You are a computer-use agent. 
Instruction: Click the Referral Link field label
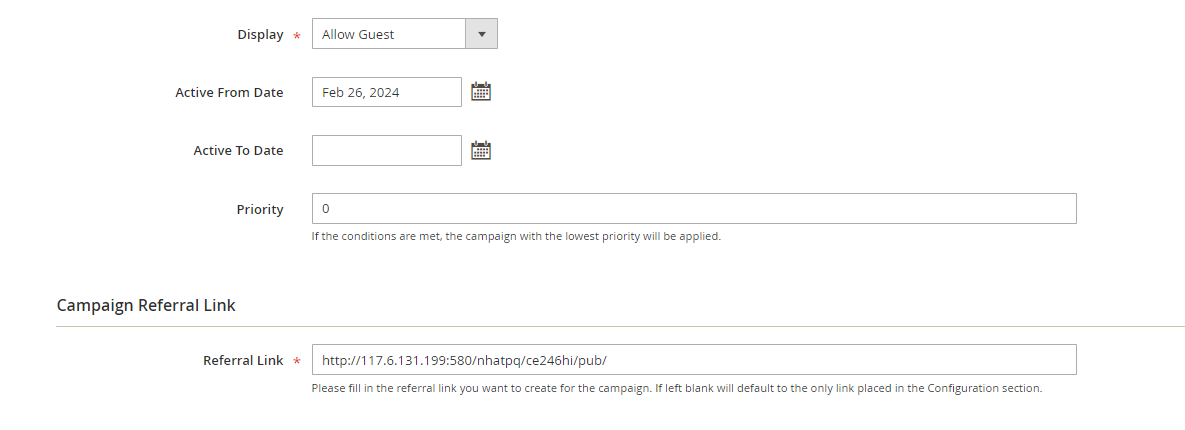[x=243, y=360]
